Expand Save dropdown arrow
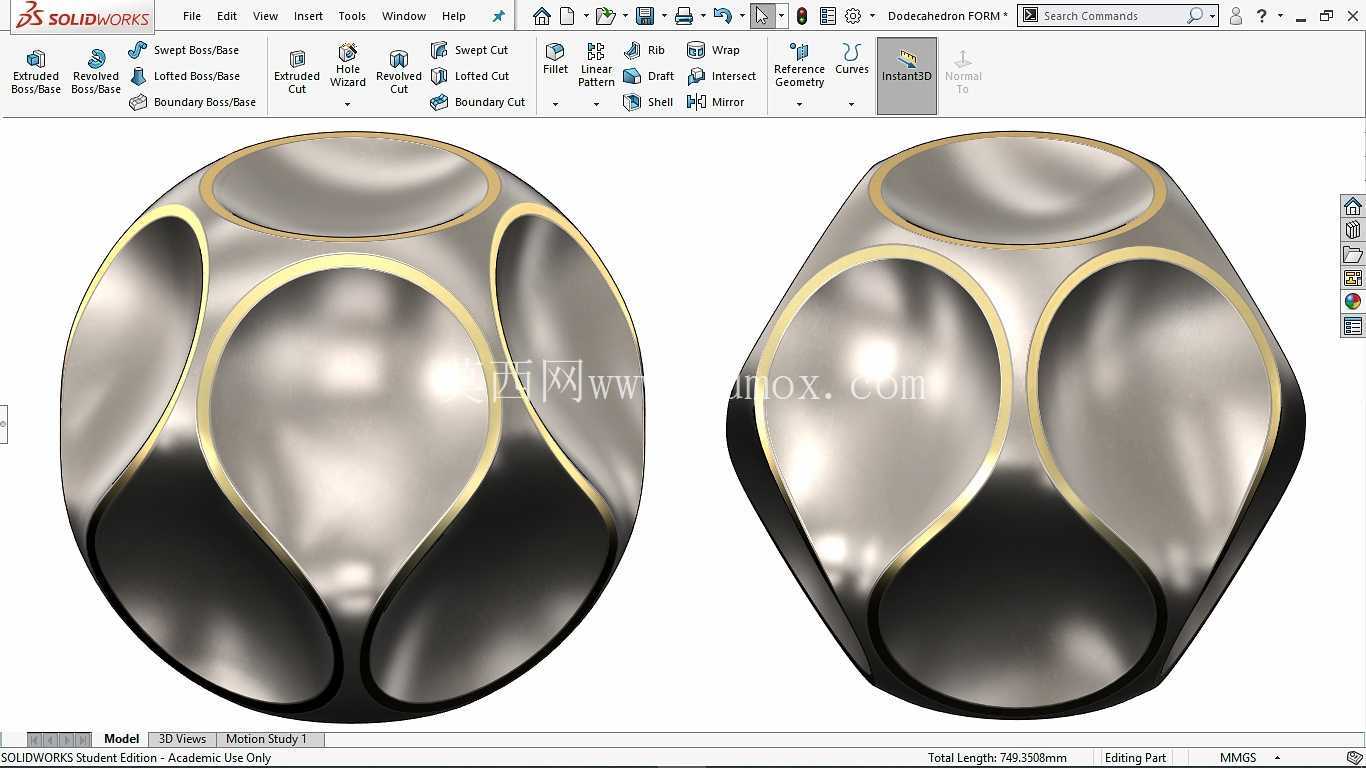Screen dimensions: 1366x768 coord(663,16)
